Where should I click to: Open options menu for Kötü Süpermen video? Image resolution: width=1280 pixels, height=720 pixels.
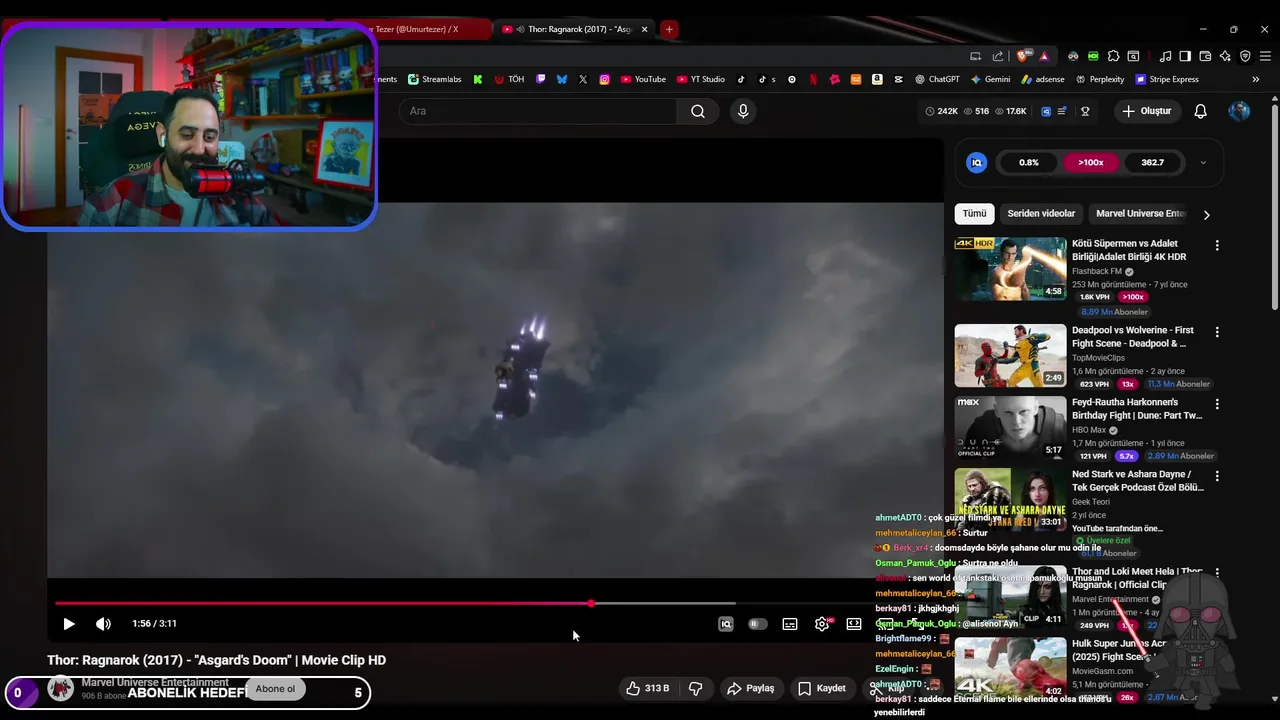coord(1217,245)
